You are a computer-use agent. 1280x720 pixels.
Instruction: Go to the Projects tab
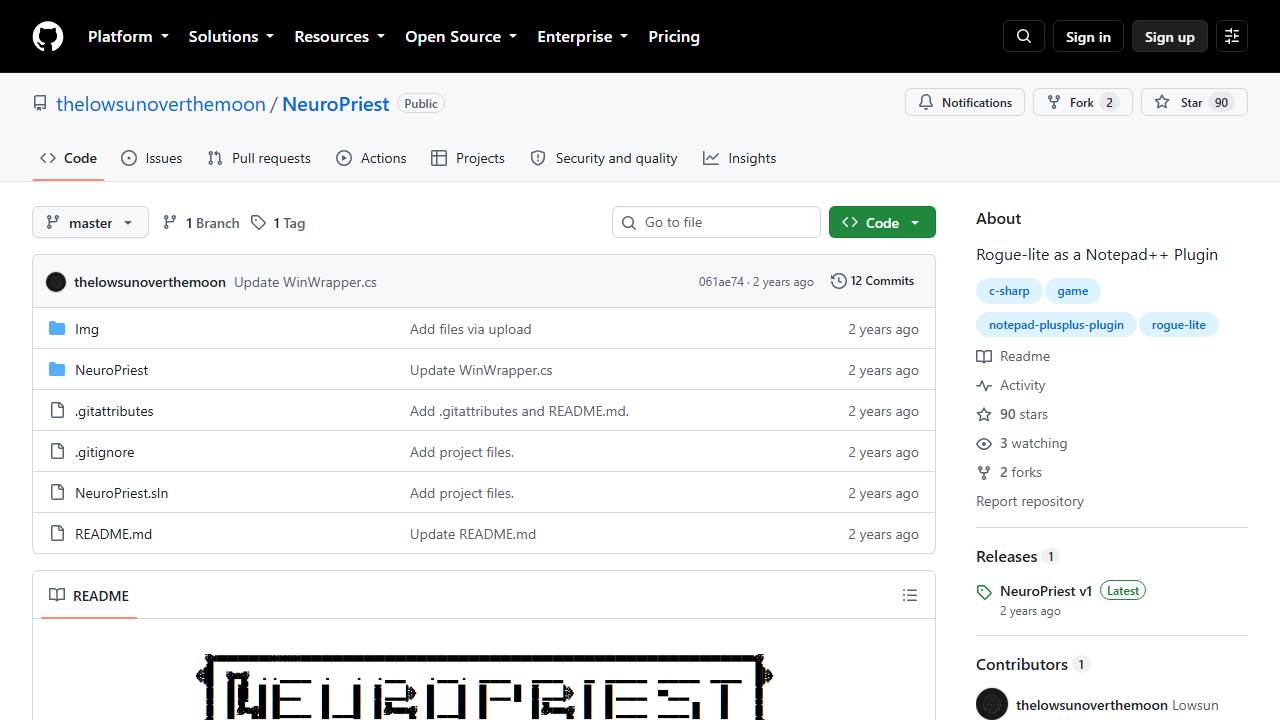point(468,158)
